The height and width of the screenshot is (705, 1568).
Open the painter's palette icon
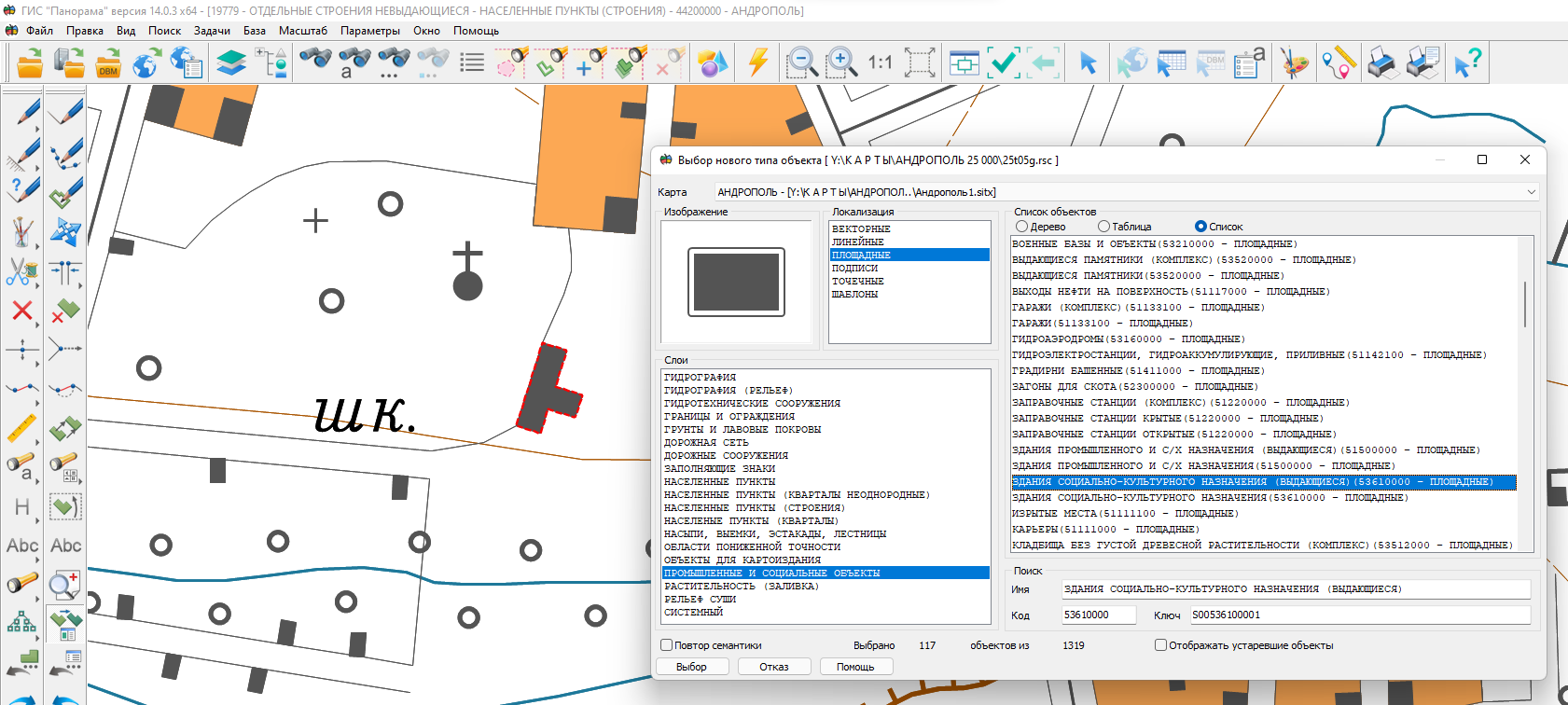pos(1294,62)
